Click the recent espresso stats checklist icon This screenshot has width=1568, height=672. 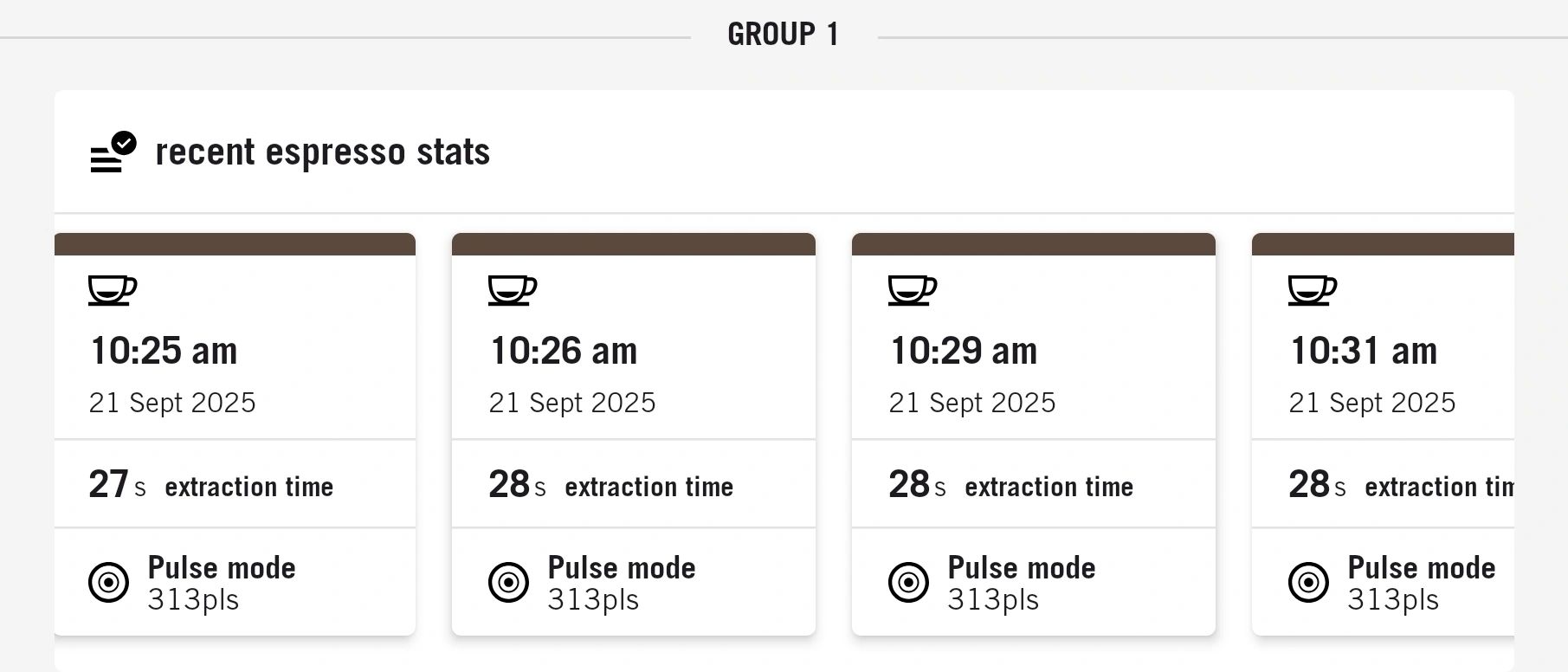pos(113,152)
